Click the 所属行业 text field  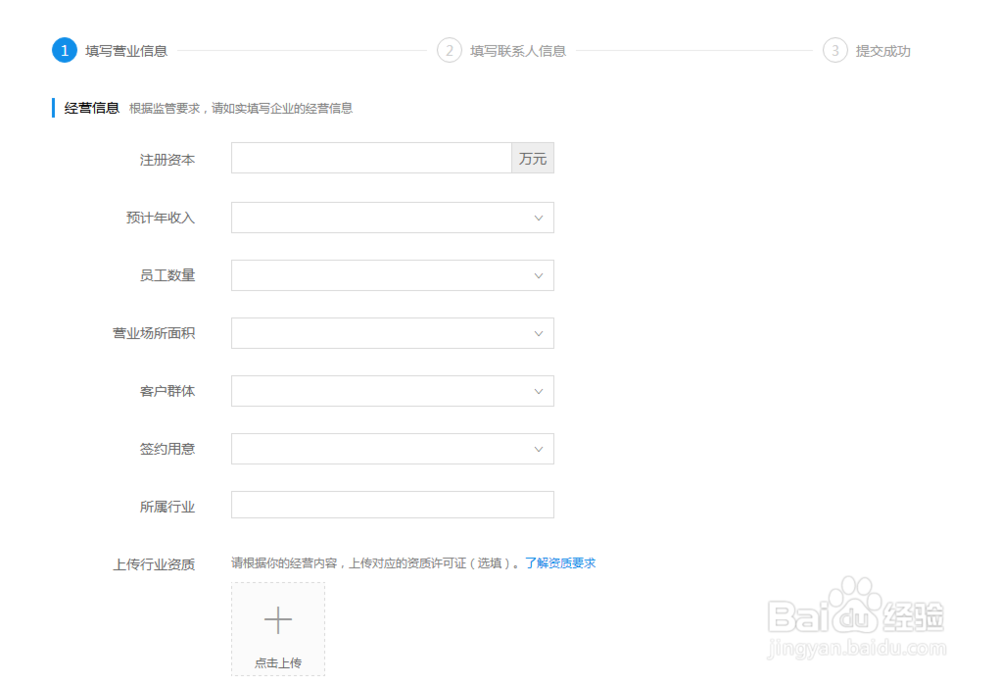tap(392, 504)
